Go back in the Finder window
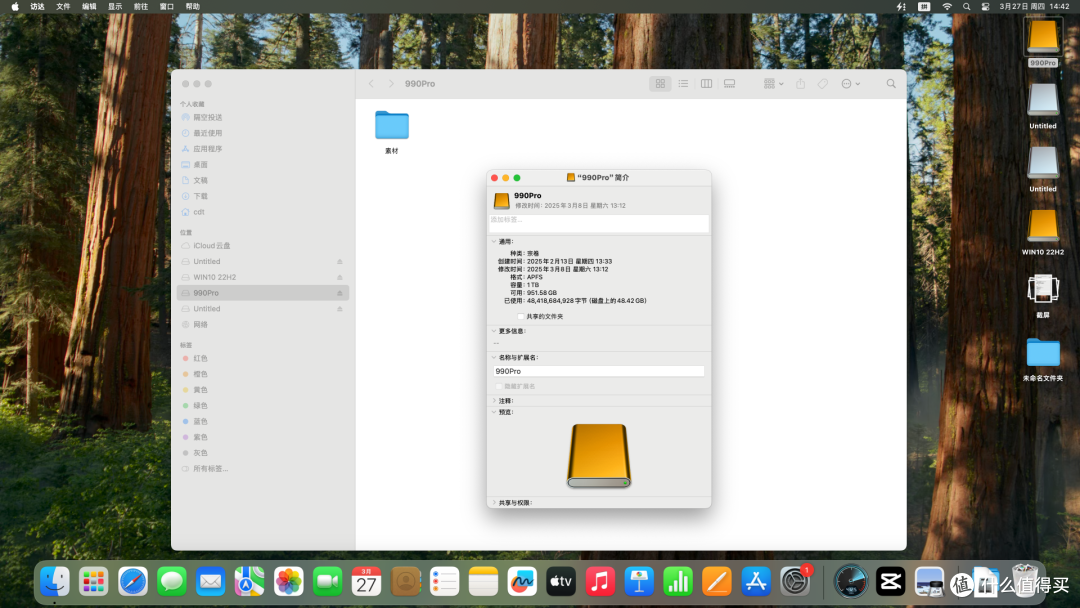 (371, 83)
